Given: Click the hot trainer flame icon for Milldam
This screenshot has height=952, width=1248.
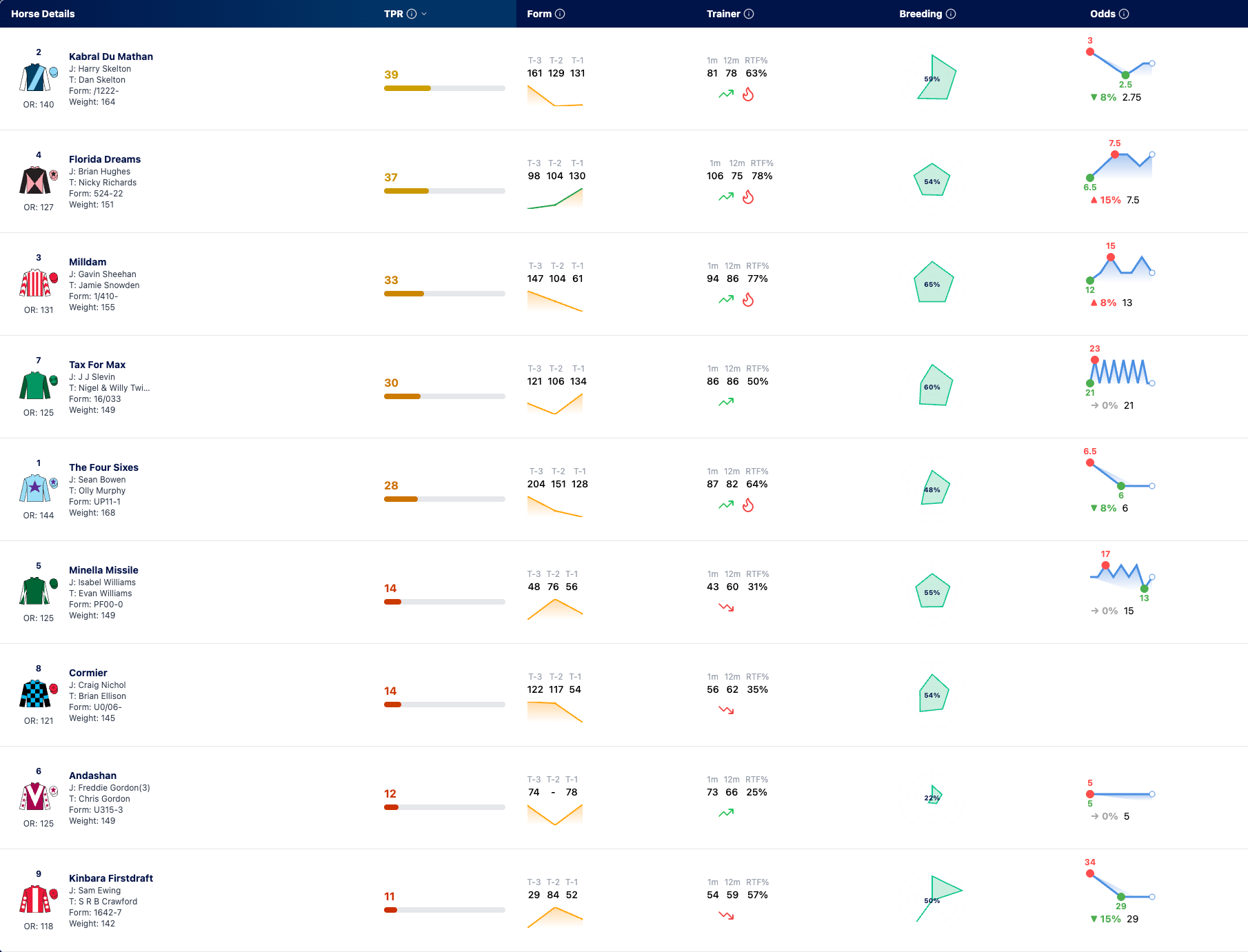Looking at the screenshot, I should [748, 300].
